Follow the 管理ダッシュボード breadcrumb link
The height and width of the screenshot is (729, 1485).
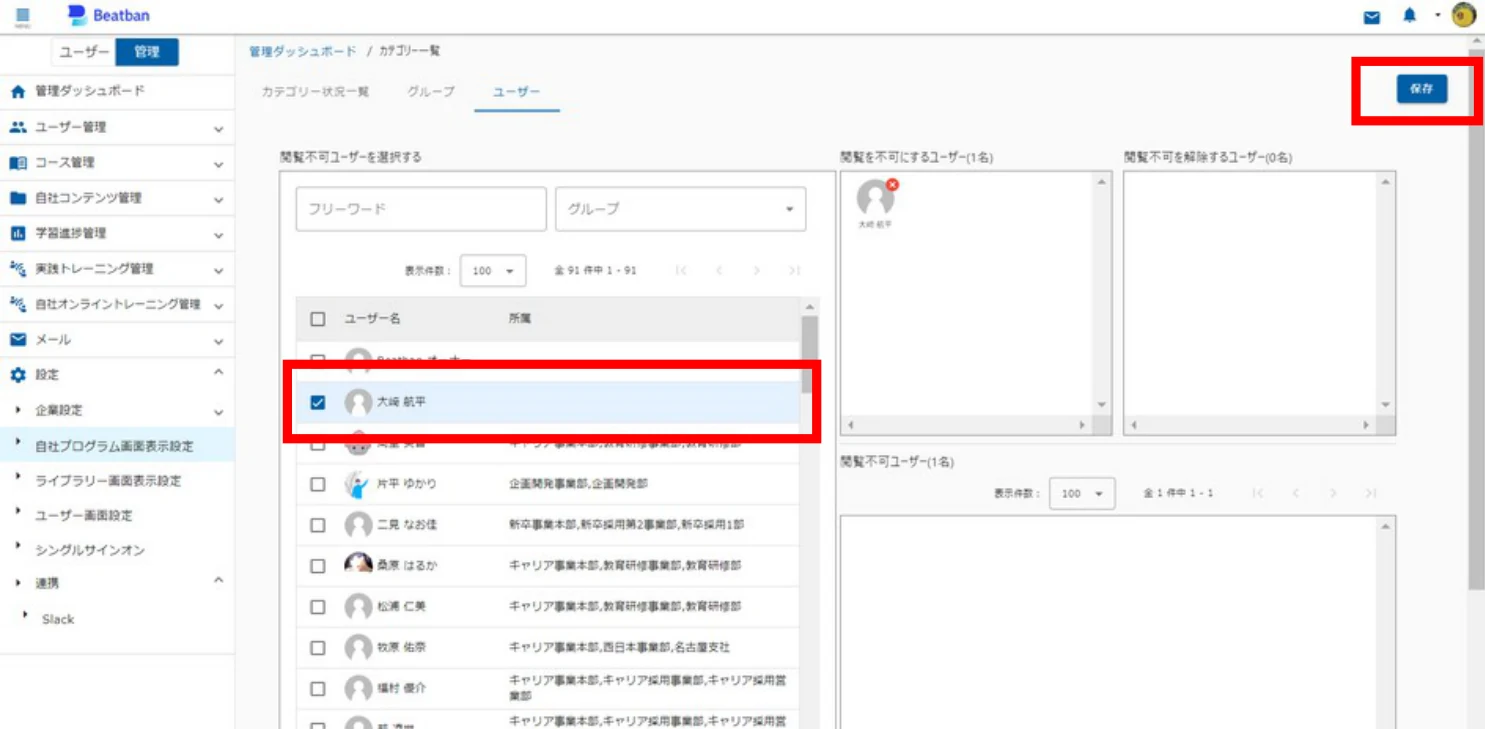[x=302, y=51]
